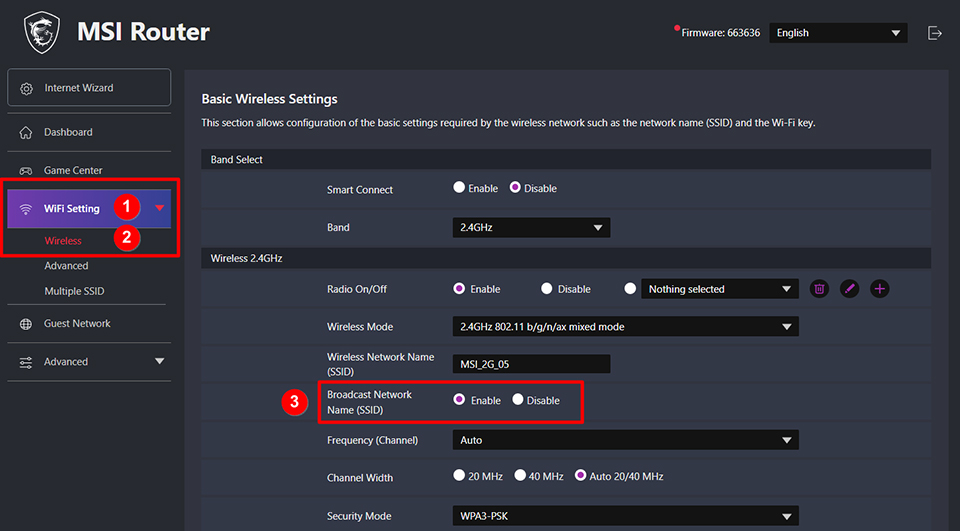
Task: Click the Basic Wireless Settings heading
Action: (x=269, y=99)
